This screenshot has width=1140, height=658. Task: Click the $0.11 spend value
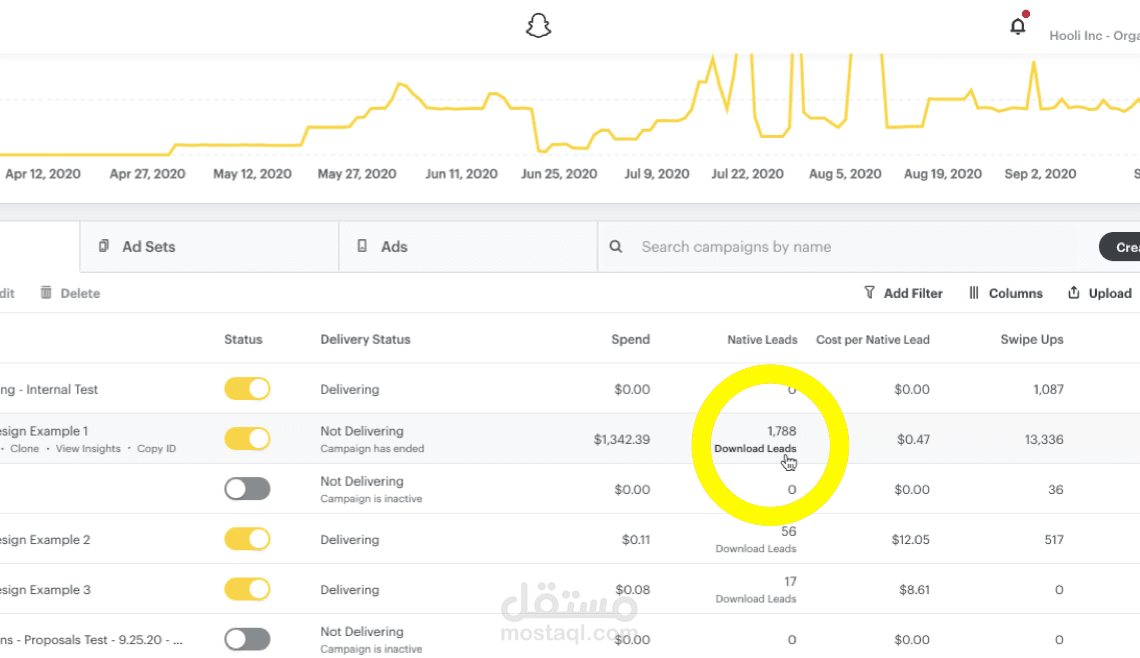[x=636, y=539]
